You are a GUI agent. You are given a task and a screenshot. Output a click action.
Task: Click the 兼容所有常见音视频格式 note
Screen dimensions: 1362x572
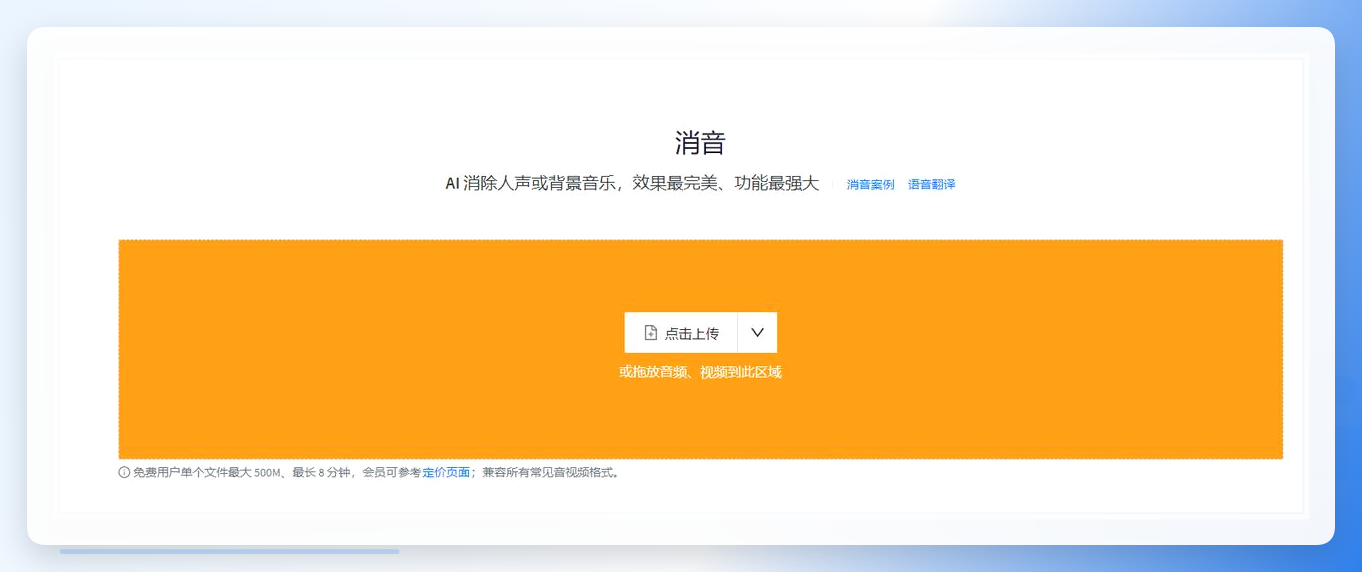pyautogui.click(x=550, y=473)
